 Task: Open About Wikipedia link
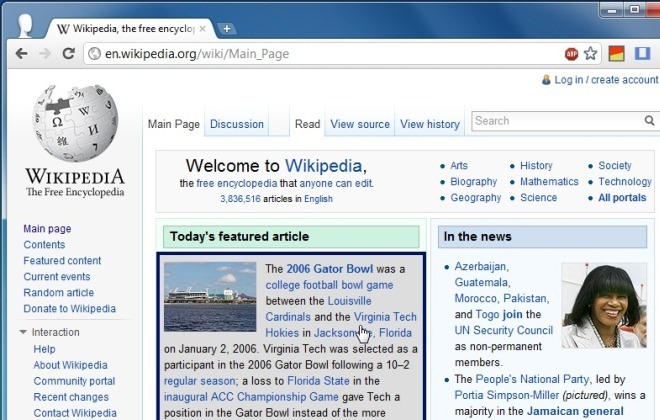tap(70, 365)
